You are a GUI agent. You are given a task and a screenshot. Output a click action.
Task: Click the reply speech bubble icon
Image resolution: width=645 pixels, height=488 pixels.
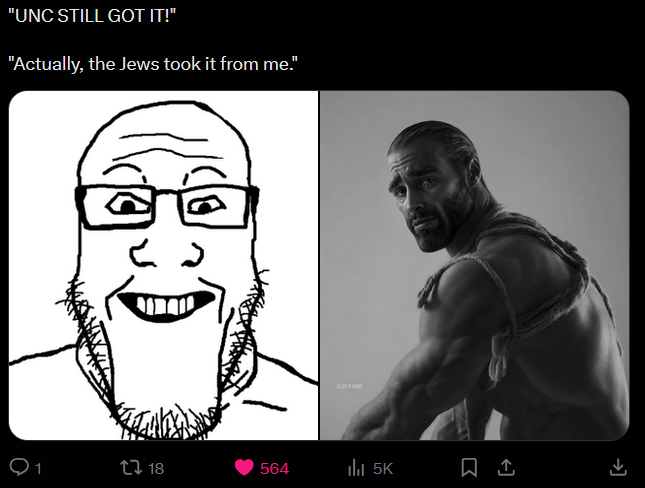pos(19,467)
